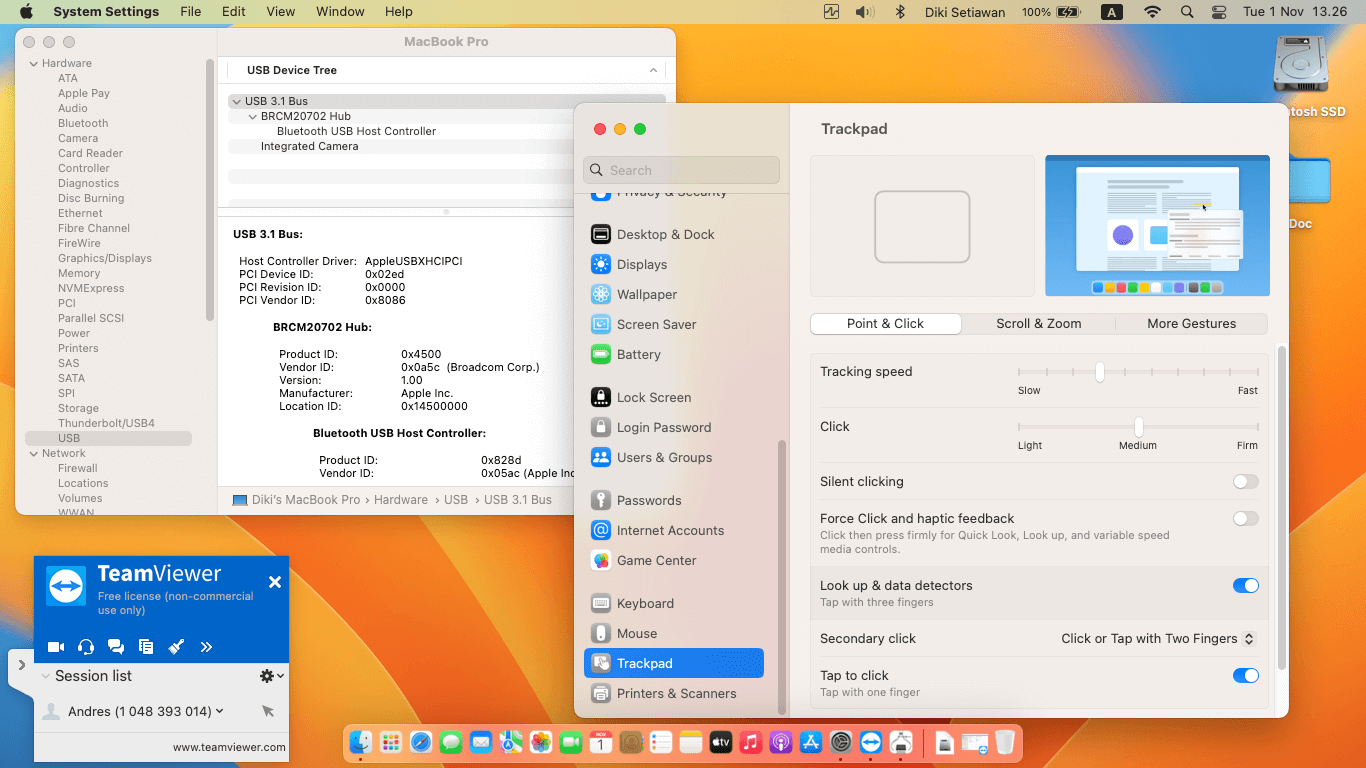Collapse the Session list section
This screenshot has width=1366, height=768.
[44, 676]
